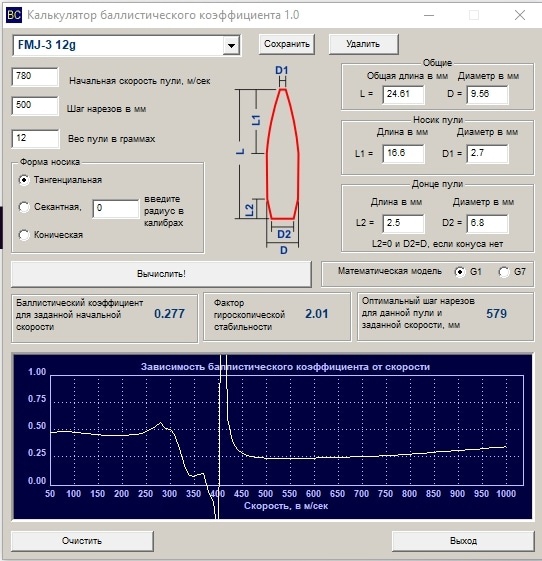
Task: Click the diameter D field showing 9.56
Action: [x=487, y=94]
